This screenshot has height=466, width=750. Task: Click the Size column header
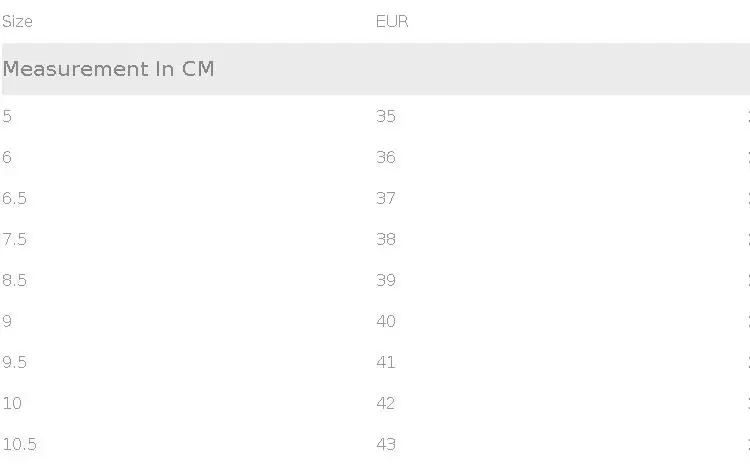click(x=17, y=21)
